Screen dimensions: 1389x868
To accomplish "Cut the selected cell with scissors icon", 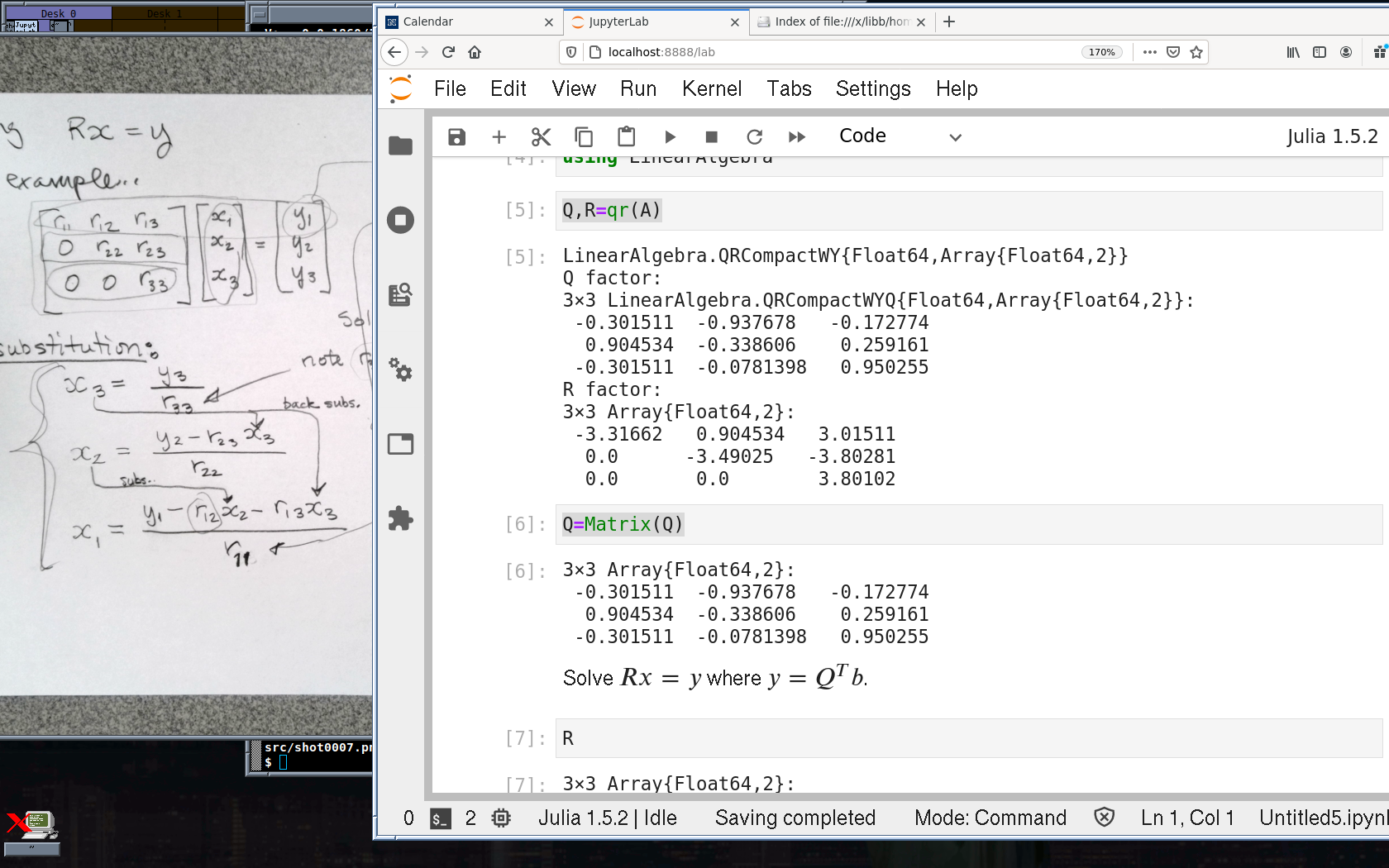I will pos(541,137).
